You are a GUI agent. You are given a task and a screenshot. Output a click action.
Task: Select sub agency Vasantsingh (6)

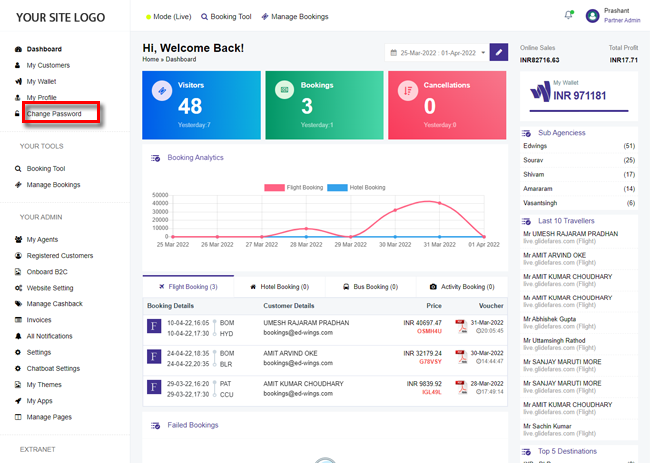579,203
